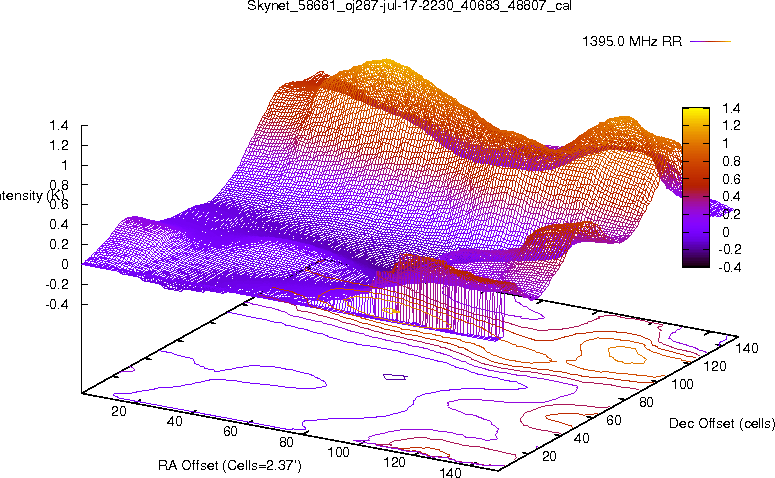Click the 40 tick on the RA offset axis
The height and width of the screenshot is (478, 775).
174,421
